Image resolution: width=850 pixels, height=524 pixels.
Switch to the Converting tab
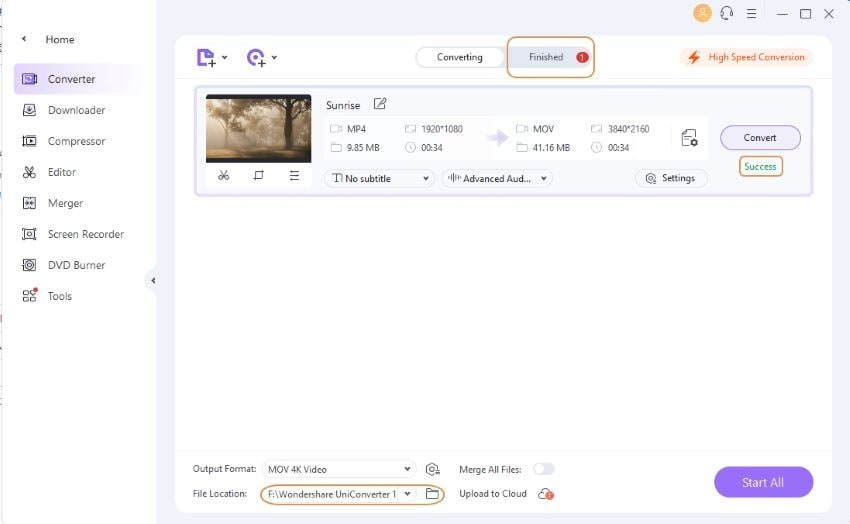click(x=460, y=57)
